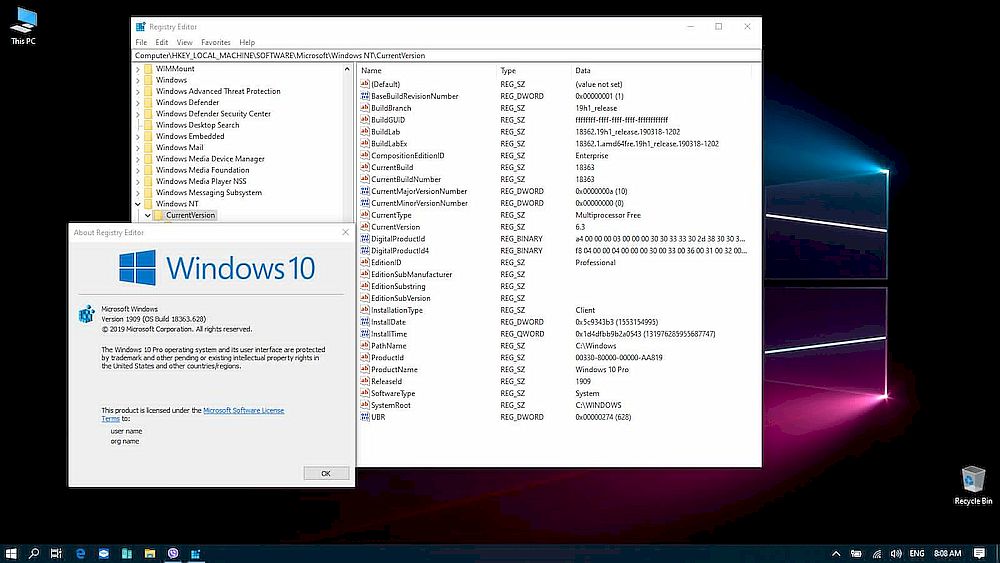Select the ProductName value icon
Screen dimensions: 1000x563
[x=365, y=369]
